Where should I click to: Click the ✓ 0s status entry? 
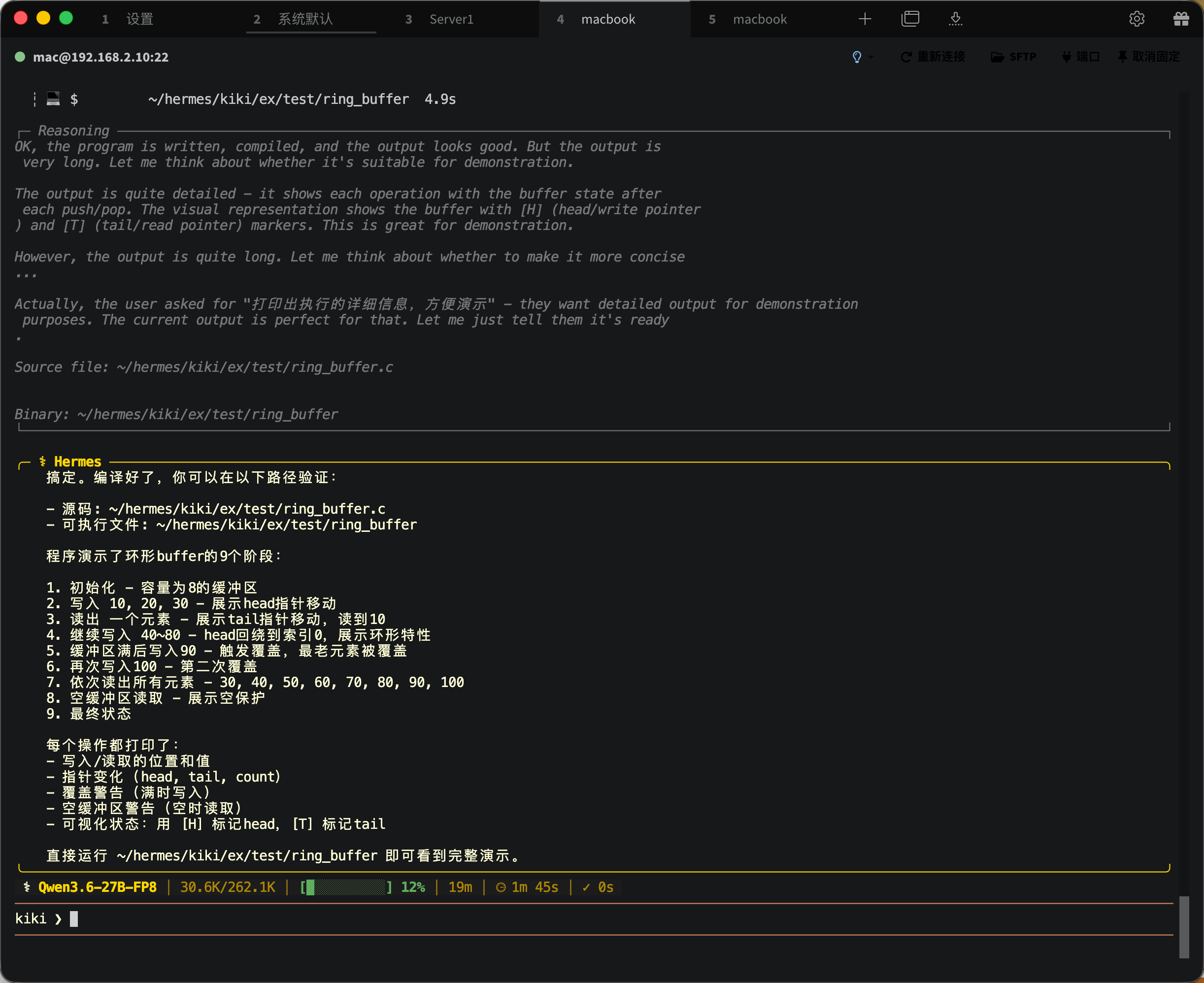(x=598, y=887)
